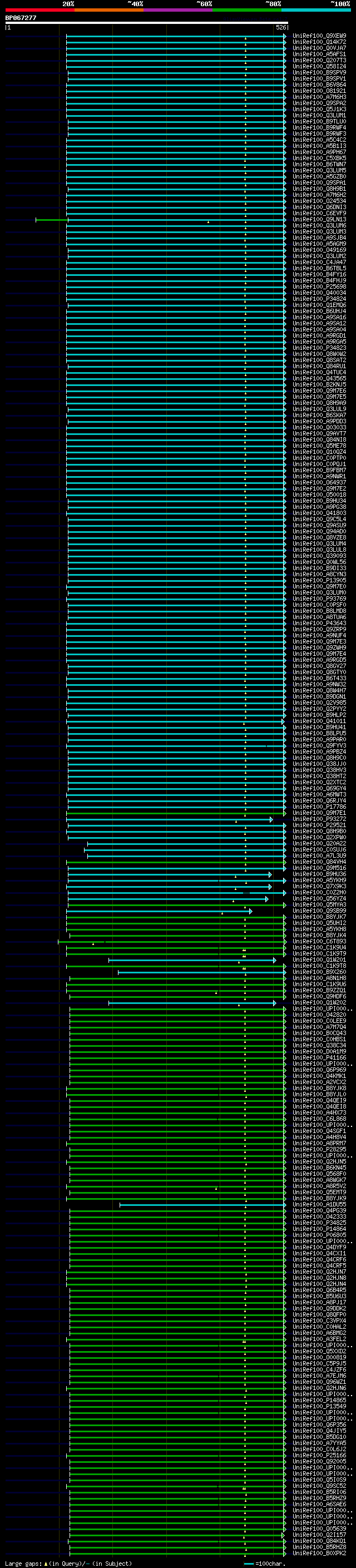Select the UniRef100_Q4KMK1 entry
This screenshot has width=356, height=1568.
click(x=319, y=1076)
